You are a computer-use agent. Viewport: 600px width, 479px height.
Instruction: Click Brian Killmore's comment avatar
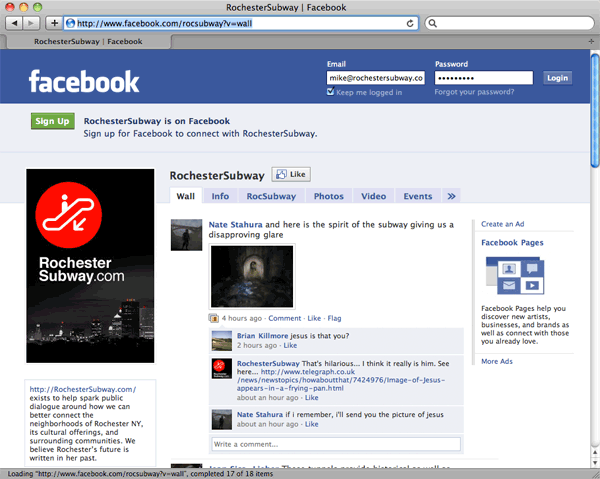[x=222, y=341]
